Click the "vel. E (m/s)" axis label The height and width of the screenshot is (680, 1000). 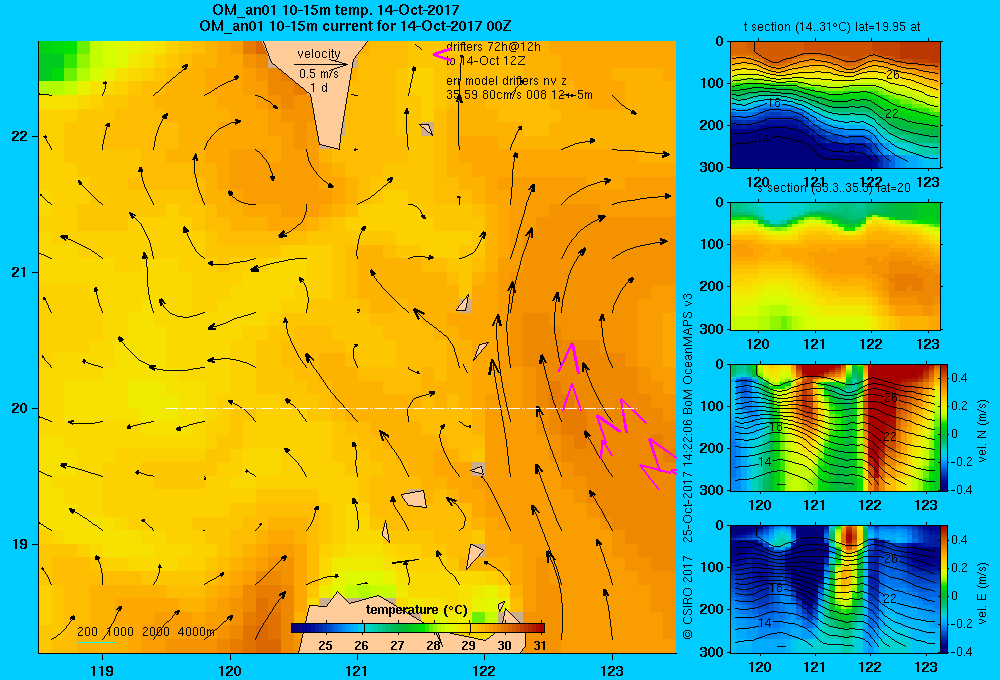click(983, 593)
